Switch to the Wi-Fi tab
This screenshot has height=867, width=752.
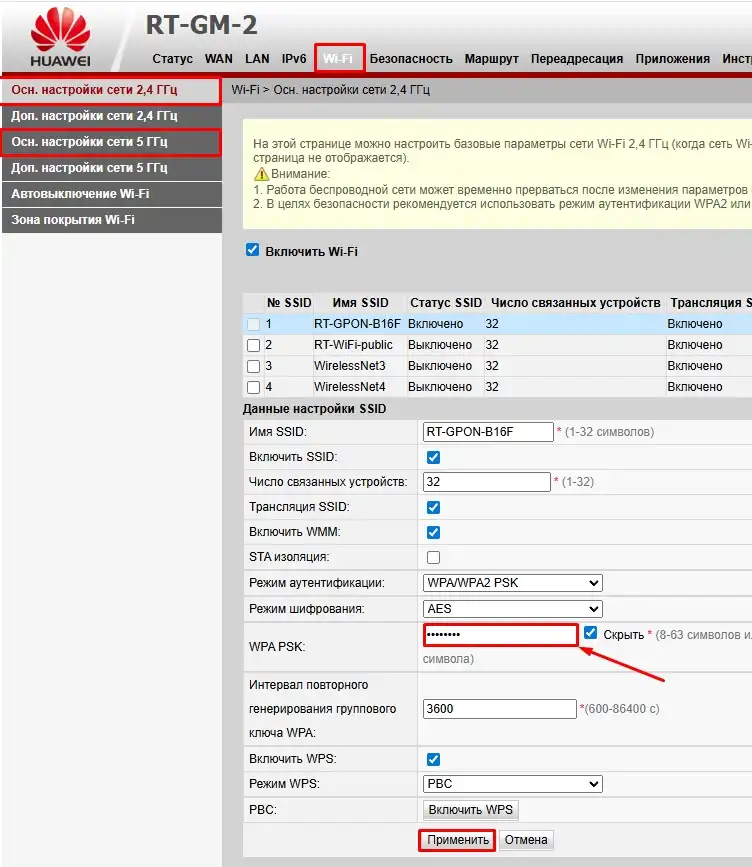338,59
